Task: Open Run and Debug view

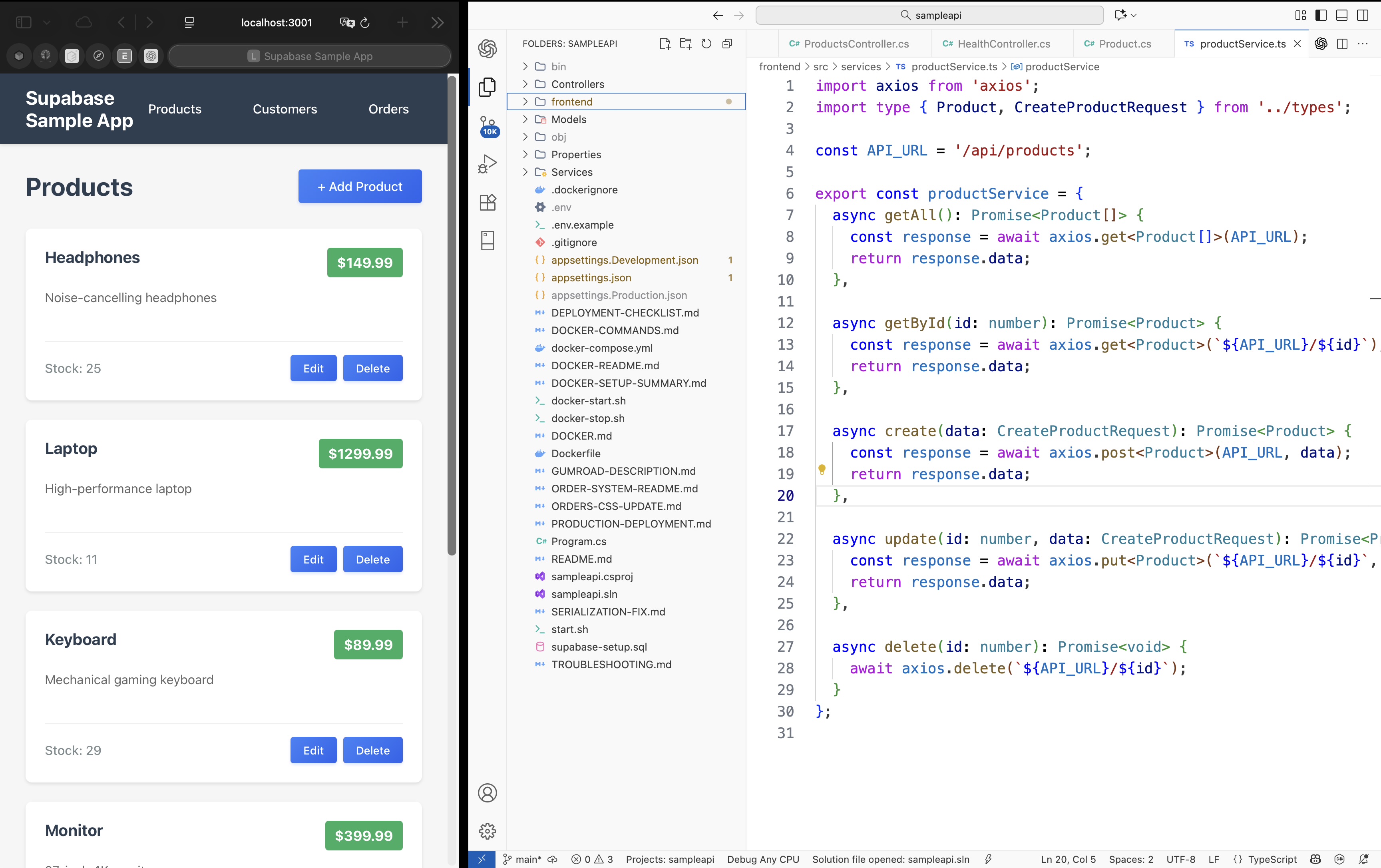Action: (x=488, y=163)
